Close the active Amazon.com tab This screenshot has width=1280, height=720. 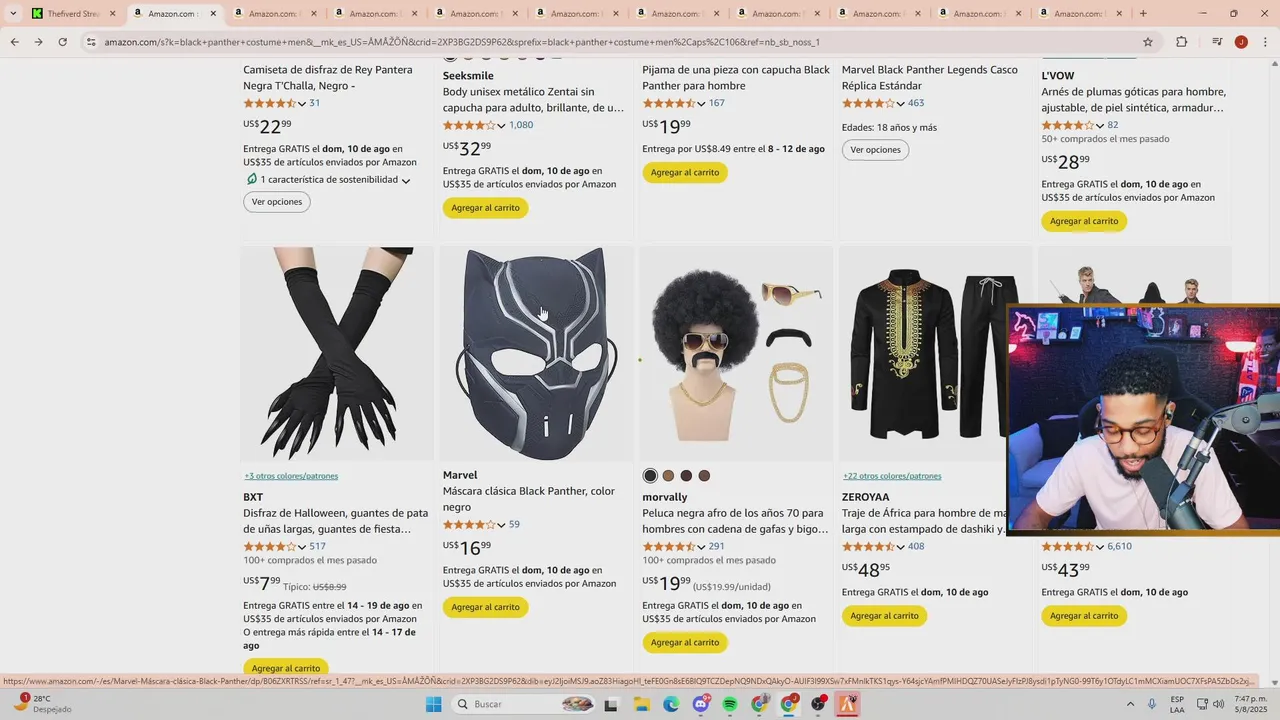(213, 13)
